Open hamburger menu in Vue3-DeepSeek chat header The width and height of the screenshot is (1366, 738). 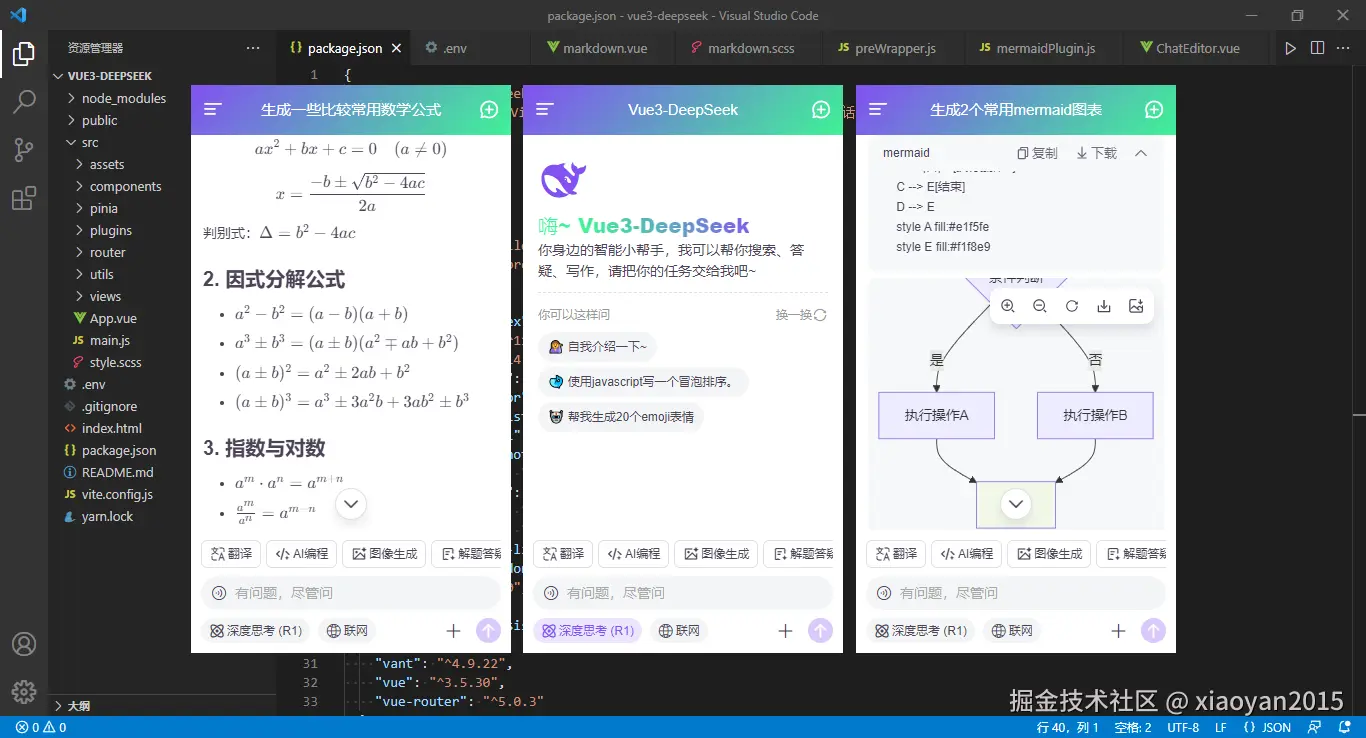[545, 110]
